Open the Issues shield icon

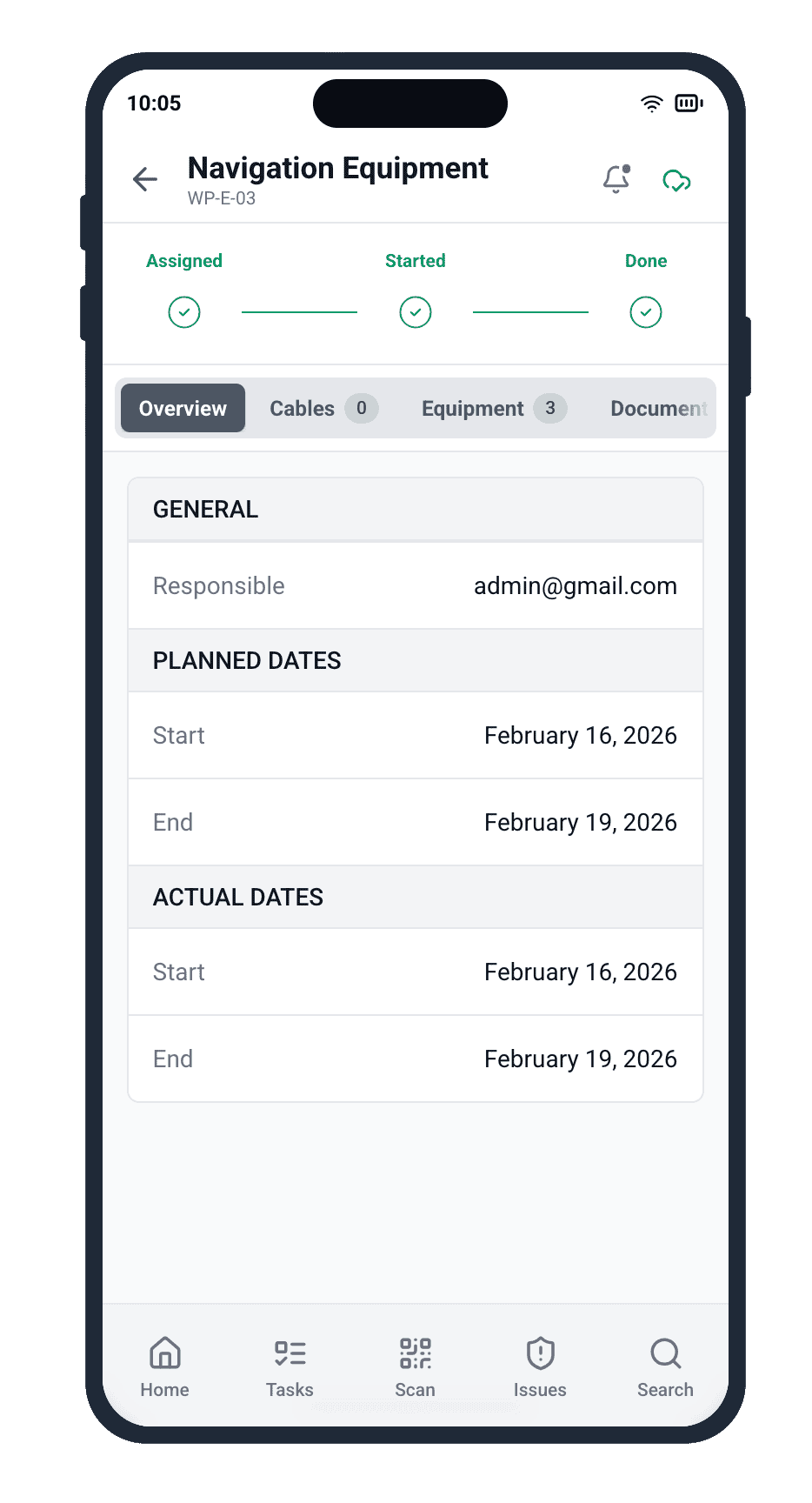click(x=540, y=1353)
